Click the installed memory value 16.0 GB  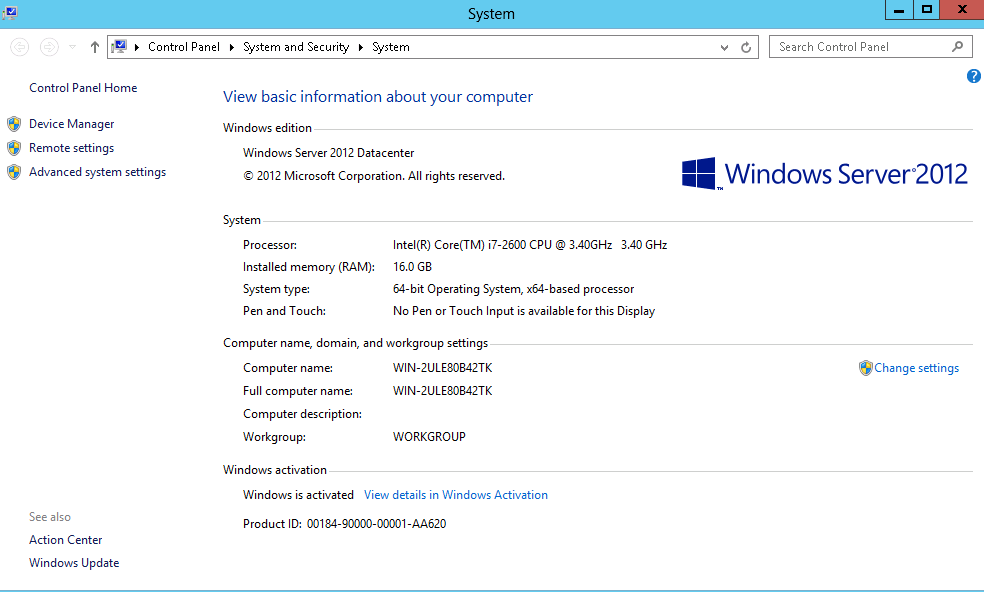tap(412, 267)
